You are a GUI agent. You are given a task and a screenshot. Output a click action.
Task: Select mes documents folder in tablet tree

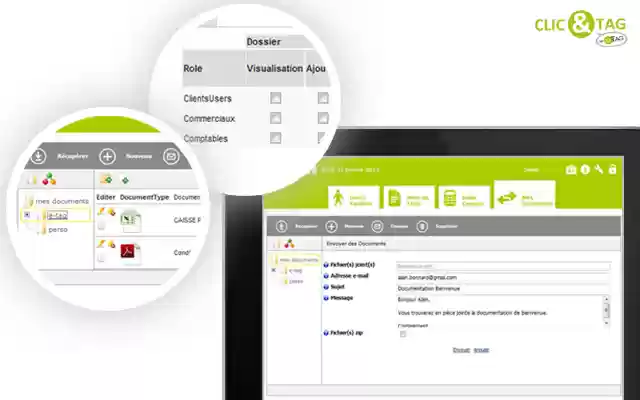[298, 260]
